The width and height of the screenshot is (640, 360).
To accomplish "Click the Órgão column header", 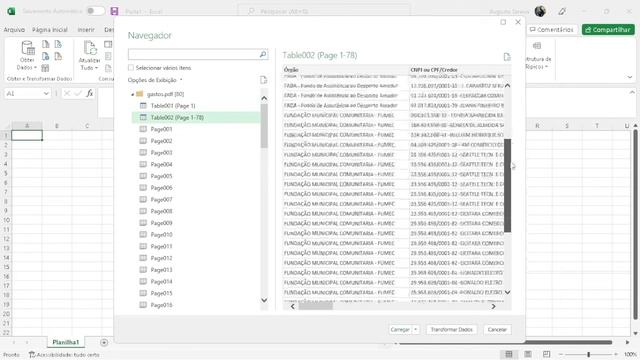I will click(346, 70).
